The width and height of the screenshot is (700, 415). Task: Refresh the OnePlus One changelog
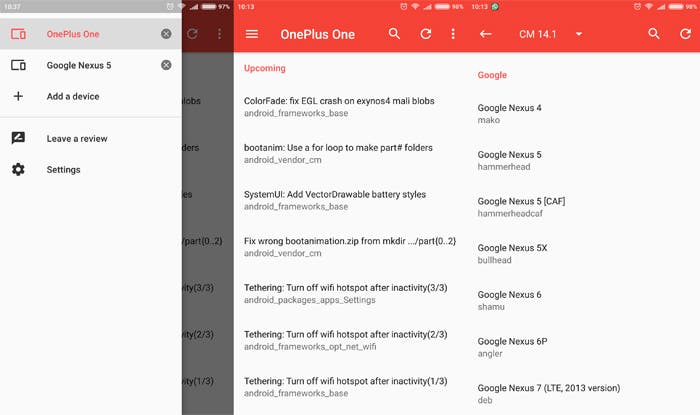click(425, 34)
